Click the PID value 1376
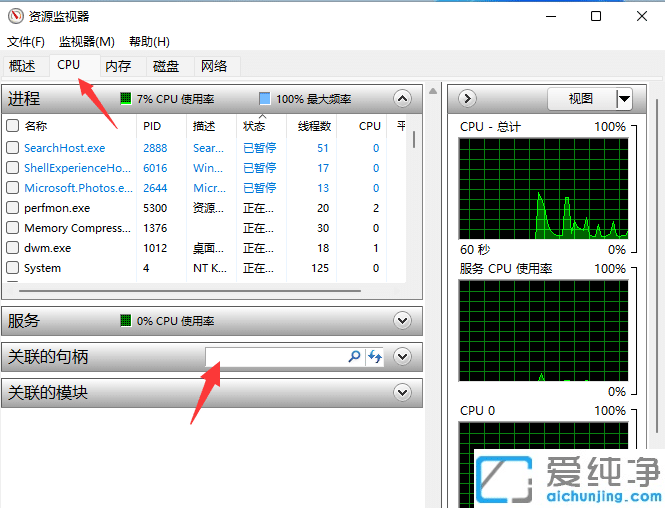The image size is (665, 508). pyautogui.click(x=155, y=228)
